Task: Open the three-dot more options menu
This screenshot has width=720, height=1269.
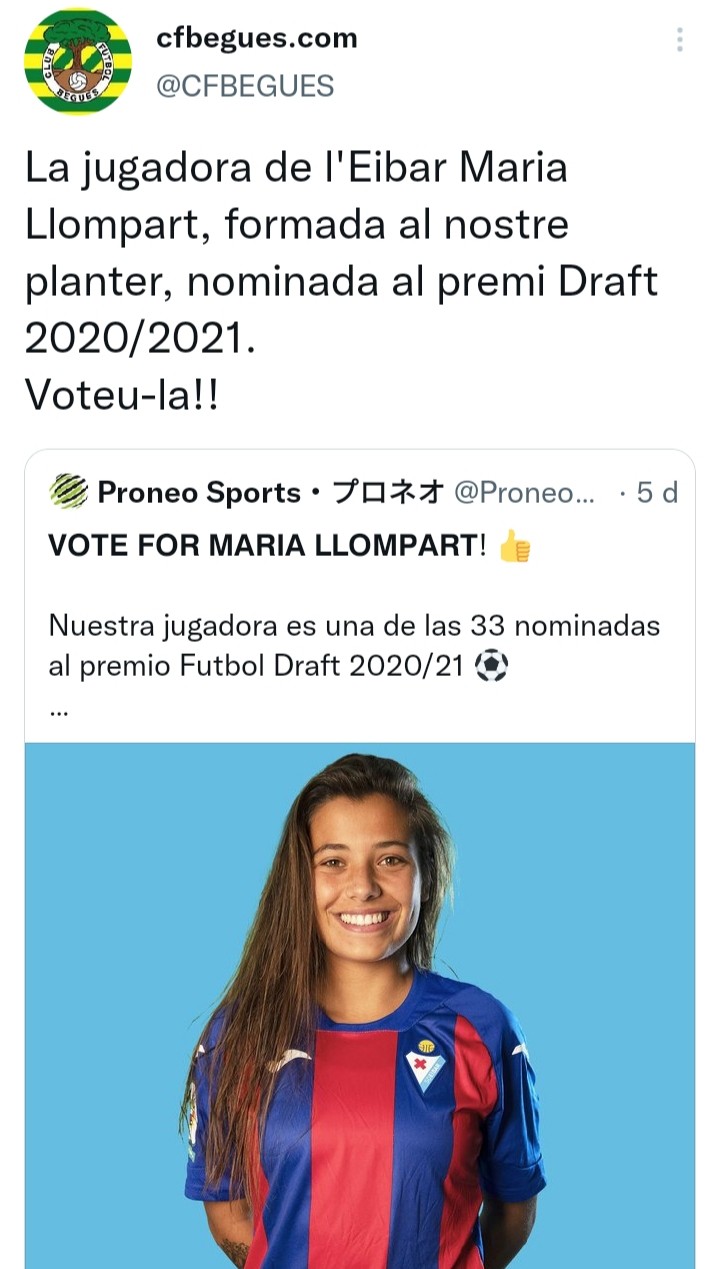Action: [x=680, y=40]
